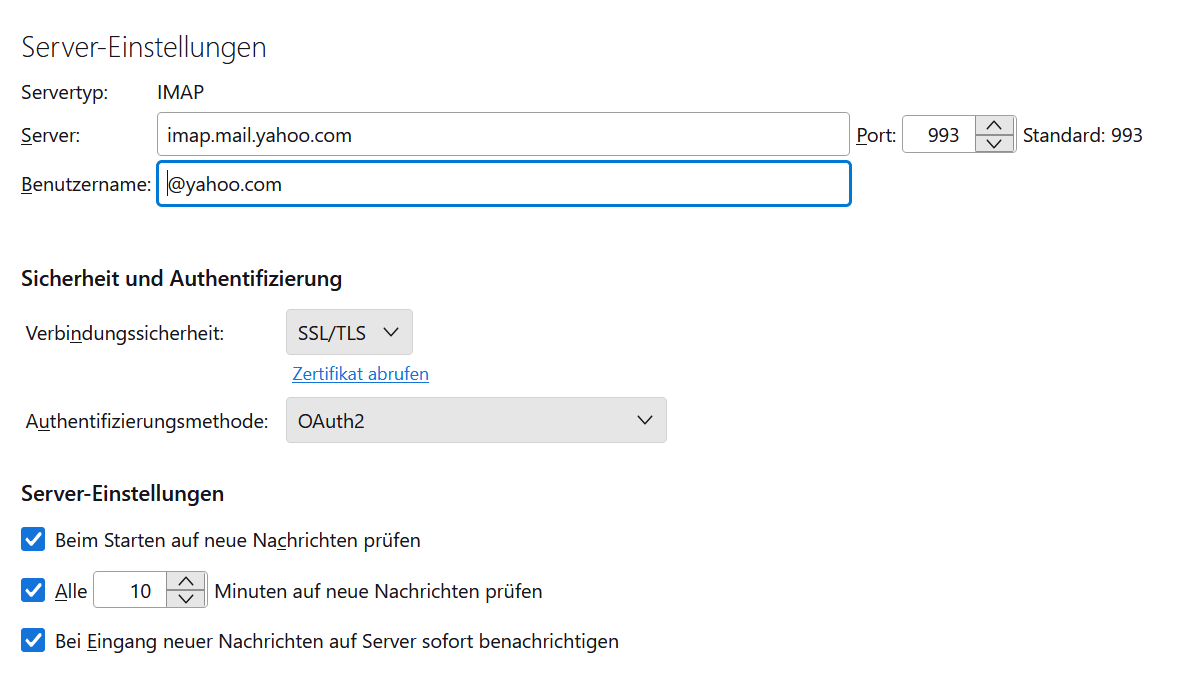Click the 'Zertifikat abrufen' link

click(x=360, y=374)
